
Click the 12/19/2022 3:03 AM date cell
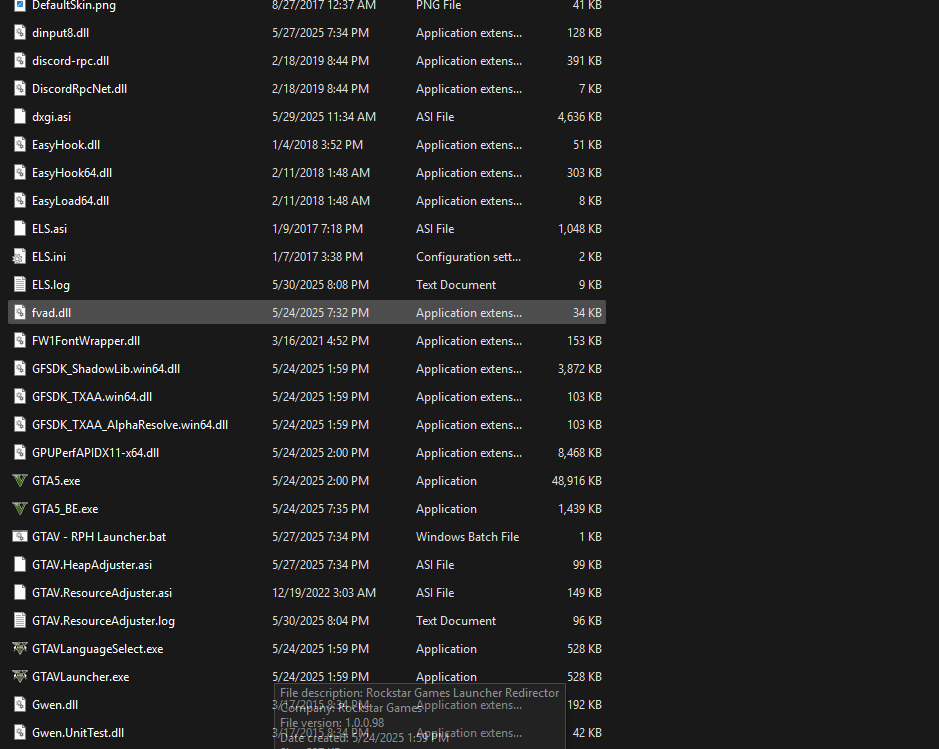click(324, 593)
